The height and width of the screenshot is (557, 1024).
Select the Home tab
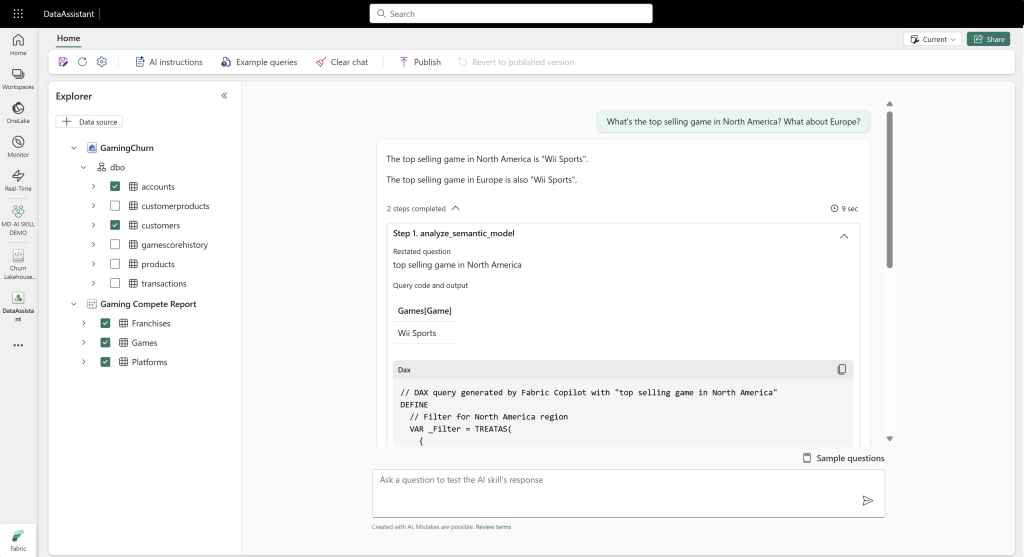click(x=69, y=39)
